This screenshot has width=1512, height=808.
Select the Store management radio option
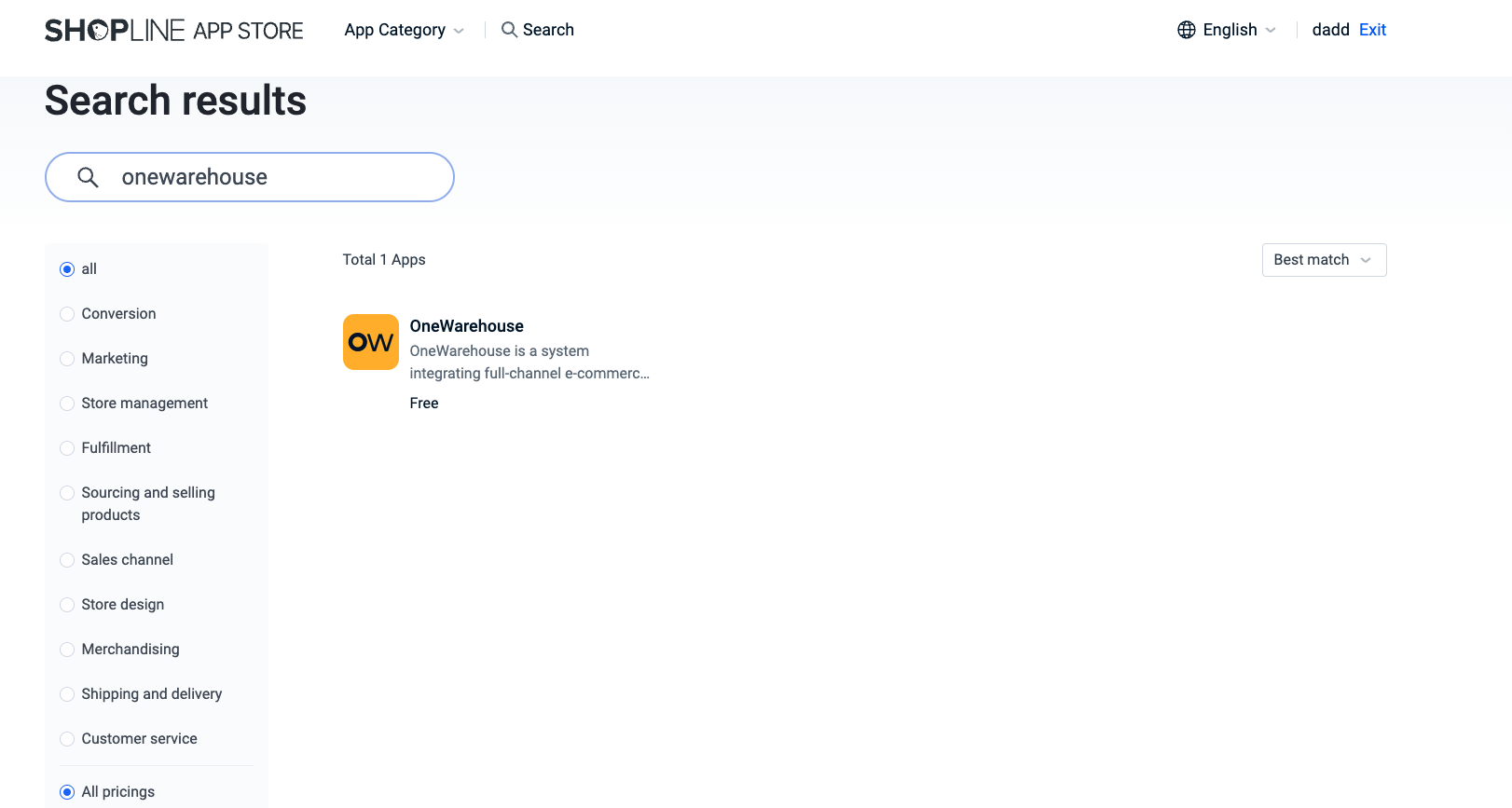(67, 404)
